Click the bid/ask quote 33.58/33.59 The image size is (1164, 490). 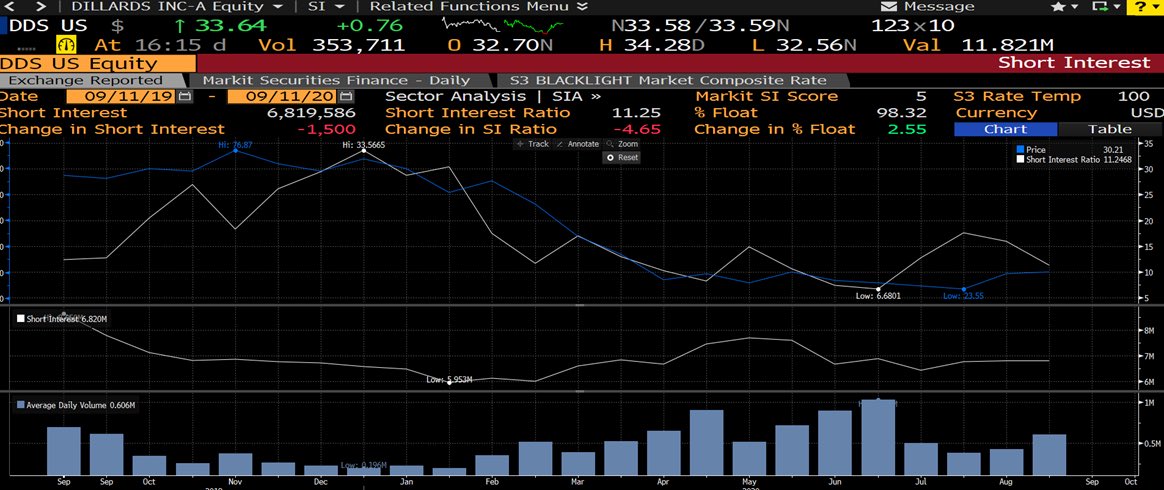(x=700, y=26)
